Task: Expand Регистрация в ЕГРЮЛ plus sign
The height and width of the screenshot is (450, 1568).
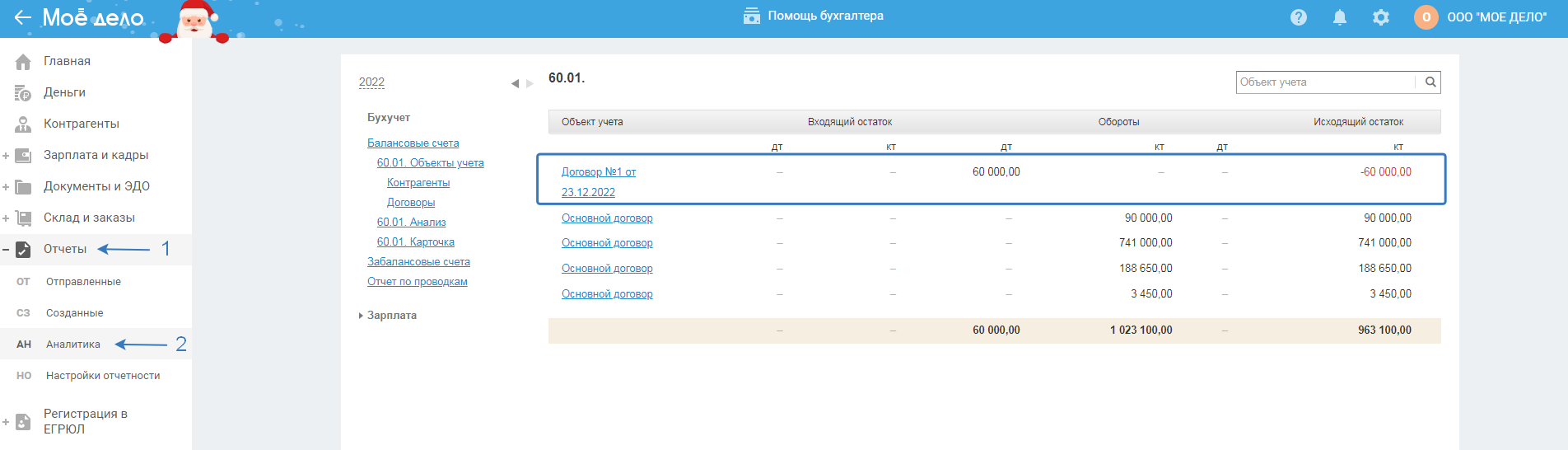Action: tap(6, 422)
